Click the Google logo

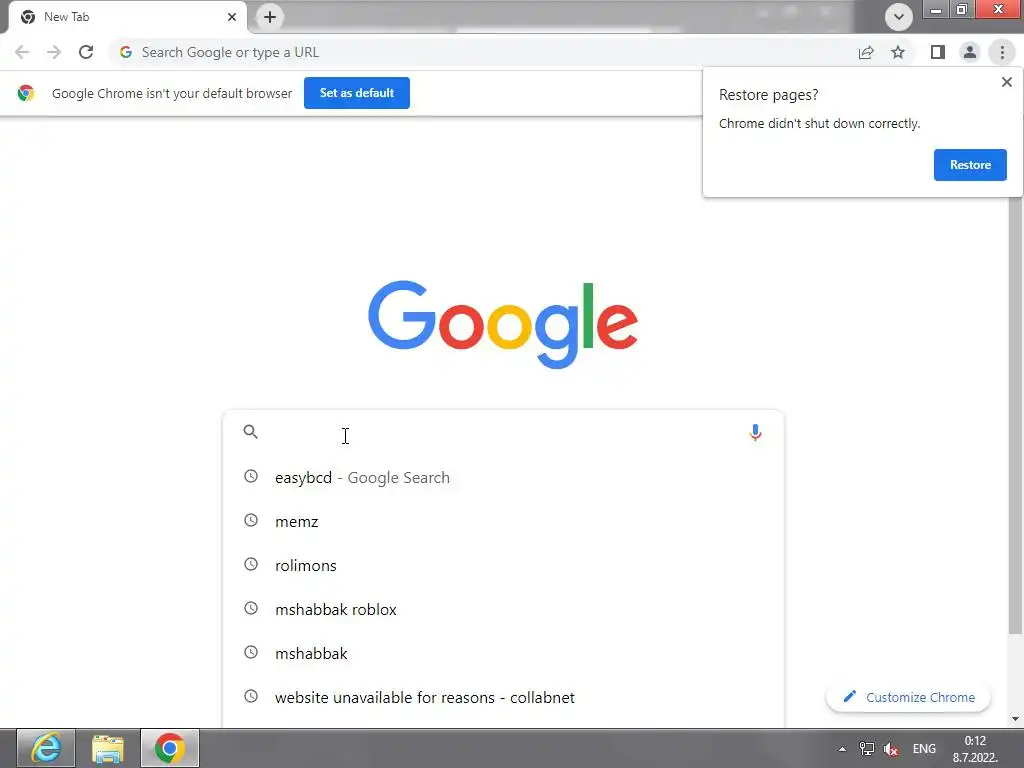pyautogui.click(x=503, y=325)
